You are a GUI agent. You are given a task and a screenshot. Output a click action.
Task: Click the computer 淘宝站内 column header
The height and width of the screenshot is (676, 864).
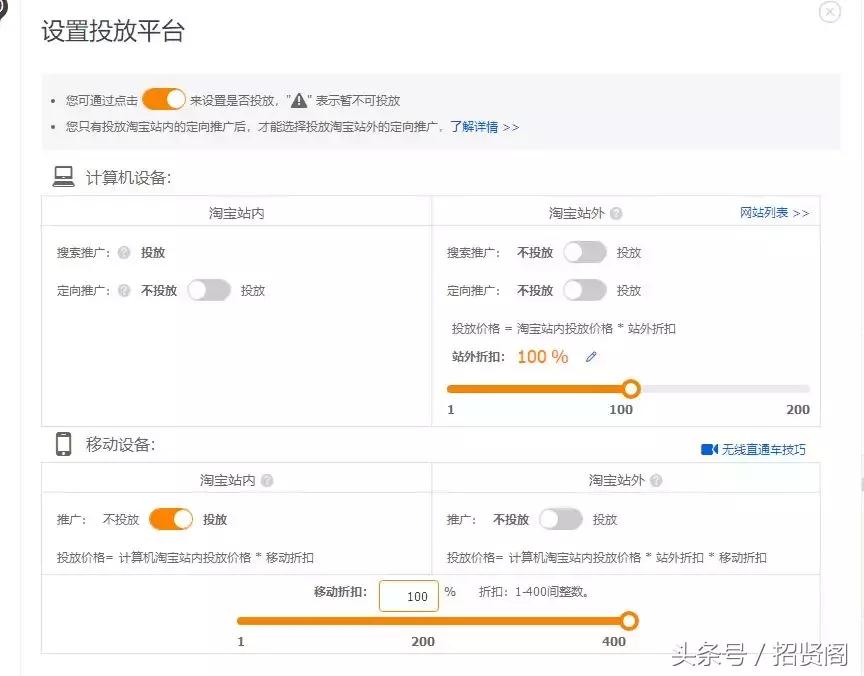pos(236,213)
